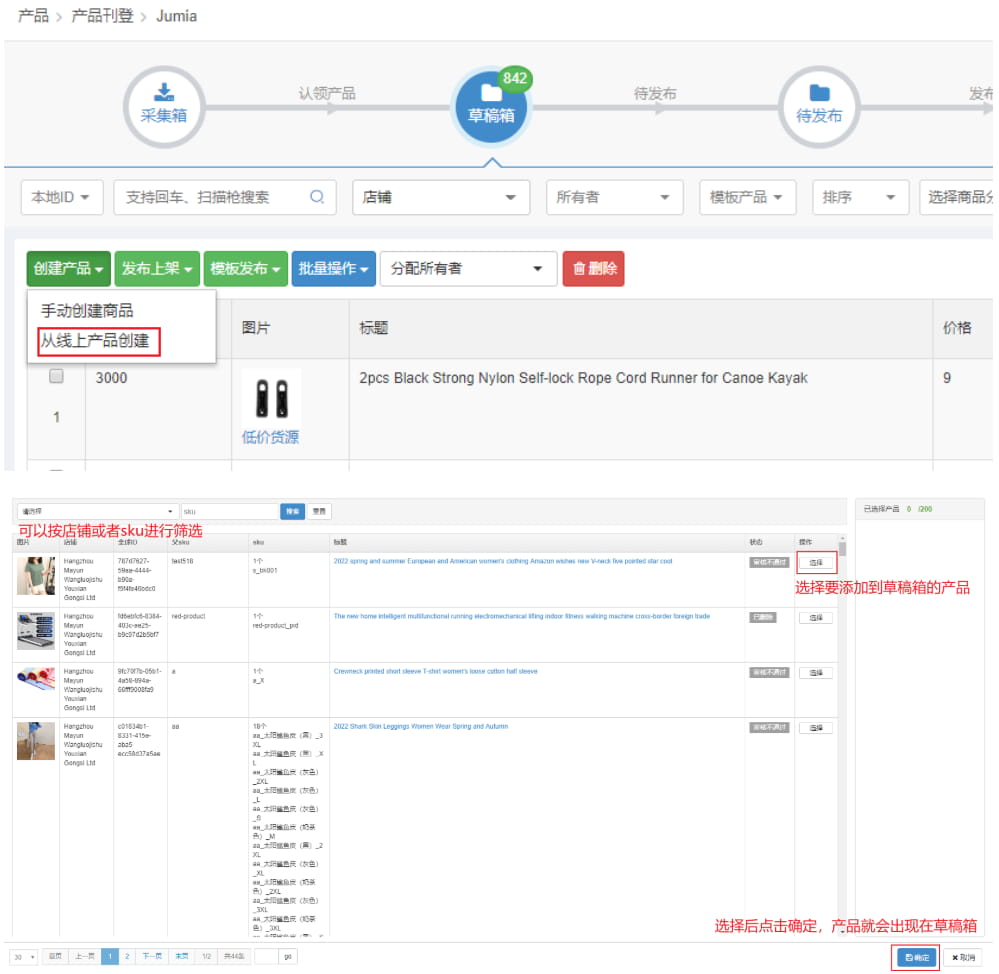
Task: Go to the 待发布 folder step
Action: pyautogui.click(x=818, y=106)
